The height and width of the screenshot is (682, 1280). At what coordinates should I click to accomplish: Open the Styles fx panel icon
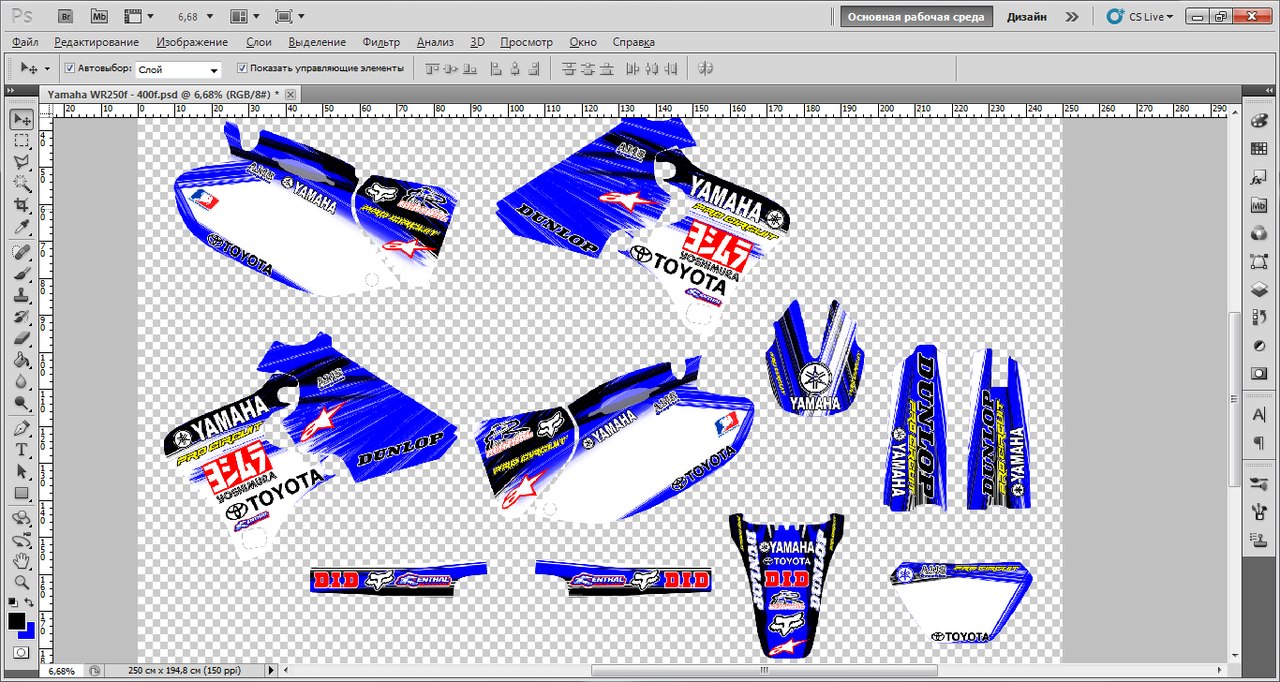[x=1259, y=178]
